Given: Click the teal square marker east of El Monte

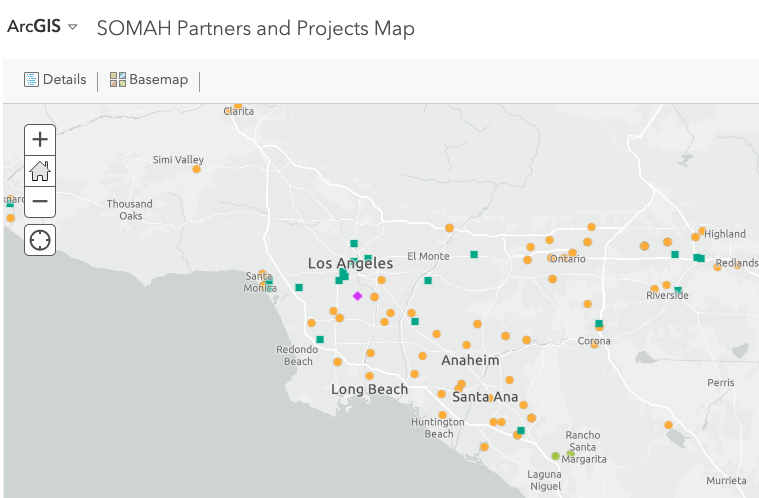Looking at the screenshot, I should 474,255.
